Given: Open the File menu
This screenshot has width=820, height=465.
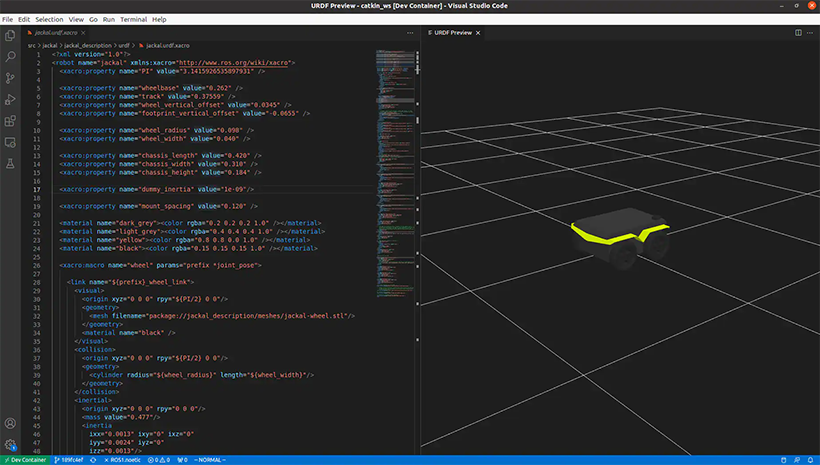Looking at the screenshot, I should click(x=7, y=19).
